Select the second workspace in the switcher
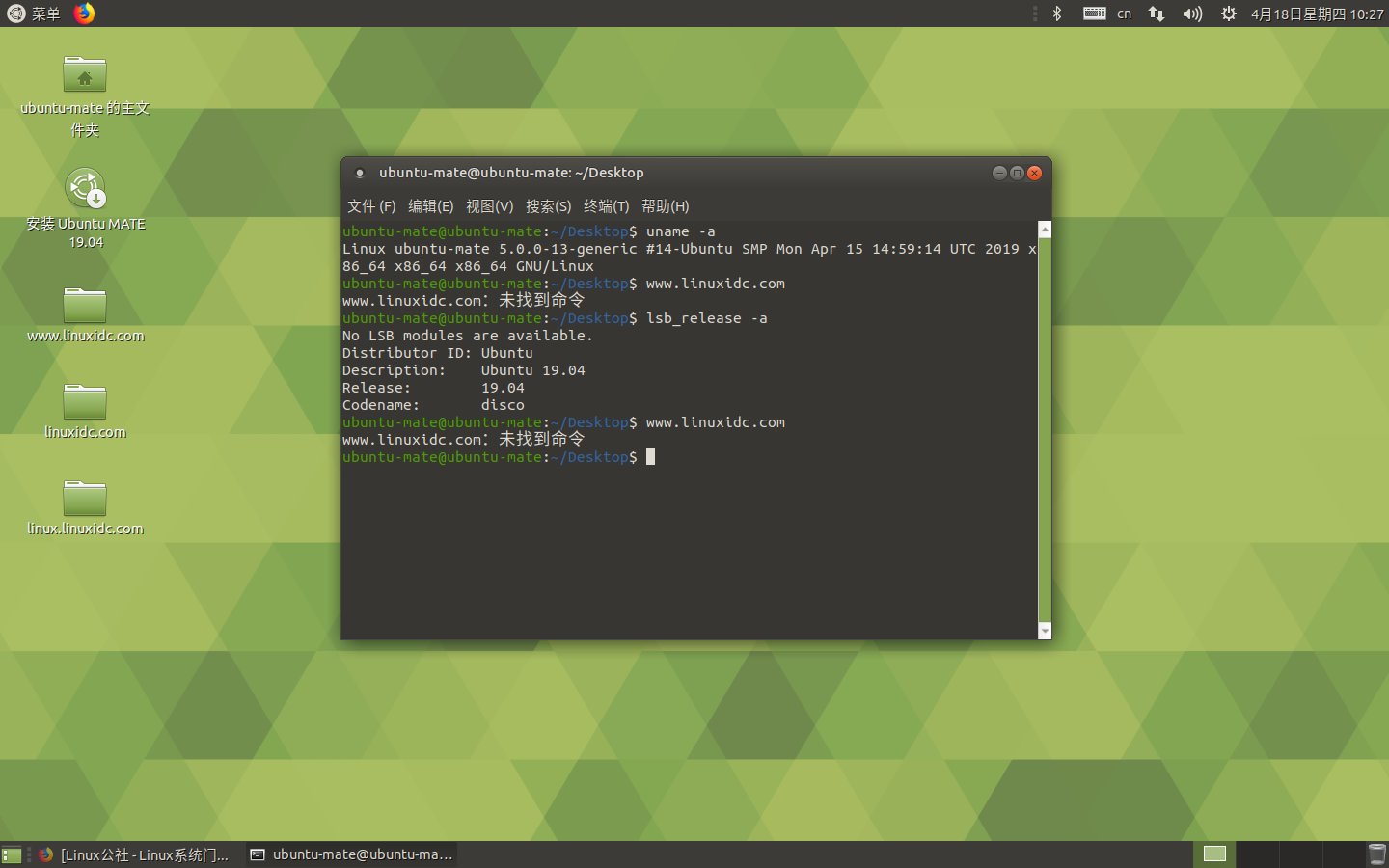Viewport: 1389px width, 868px height. [1258, 854]
